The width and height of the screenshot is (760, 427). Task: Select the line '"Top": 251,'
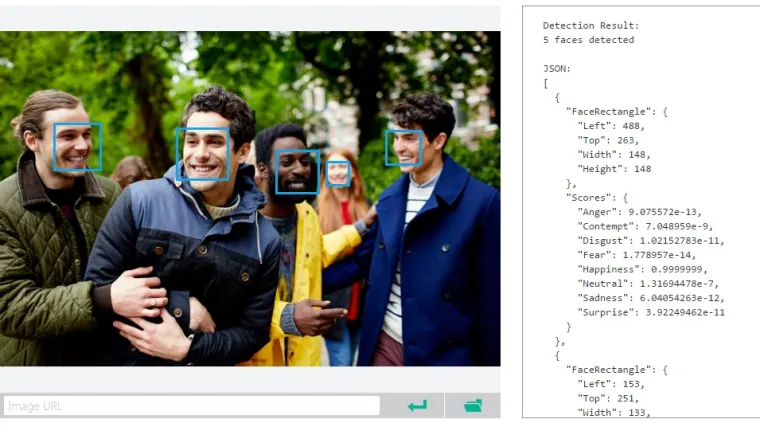(608, 398)
